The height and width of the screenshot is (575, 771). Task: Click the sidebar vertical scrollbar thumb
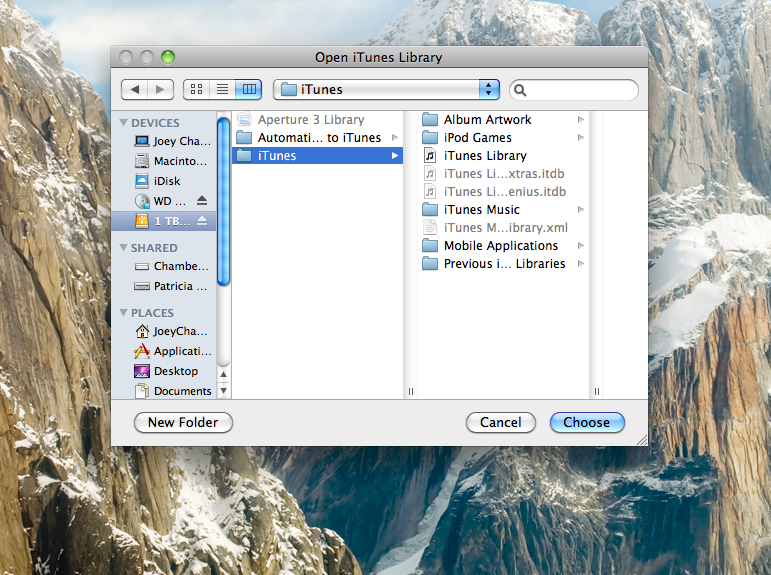point(223,200)
